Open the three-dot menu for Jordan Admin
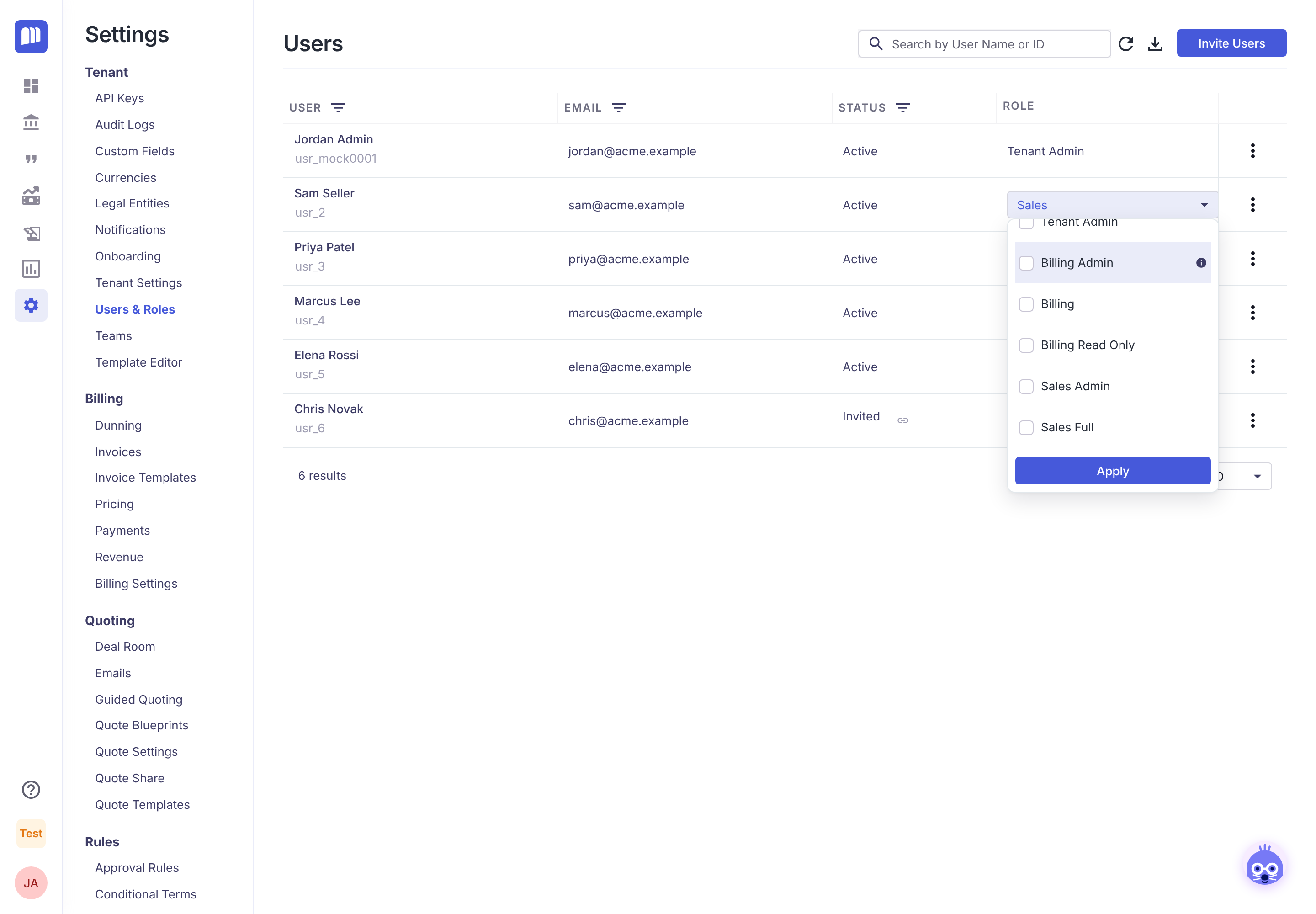Screen dimensions: 1316x914 [x=1252, y=151]
